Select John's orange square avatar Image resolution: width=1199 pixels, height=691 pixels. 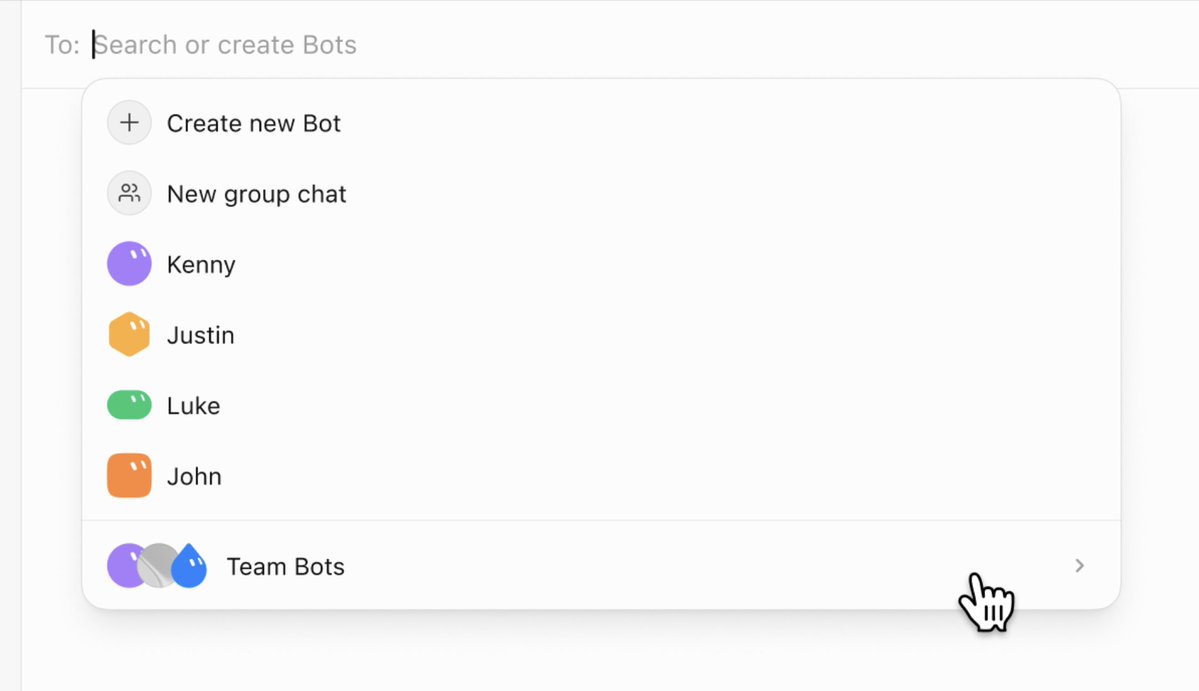coord(129,475)
